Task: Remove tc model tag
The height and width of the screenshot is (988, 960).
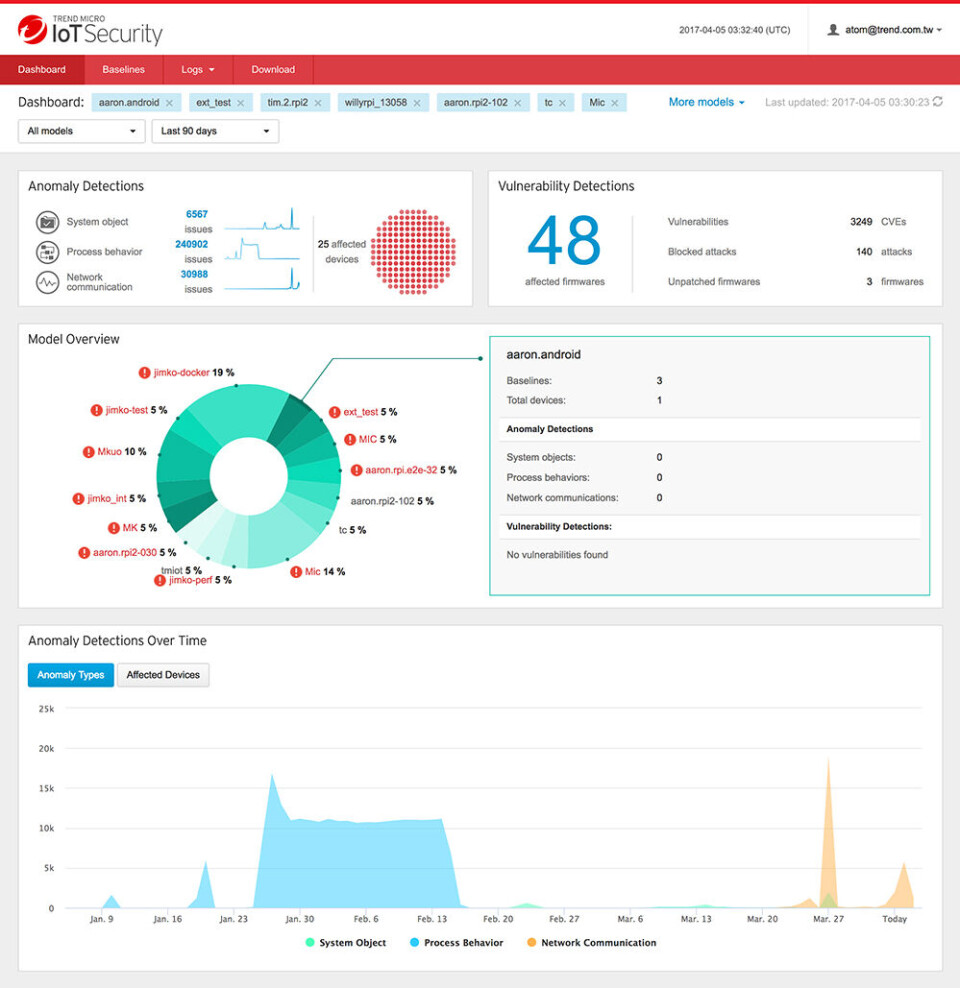Action: pyautogui.click(x=563, y=103)
